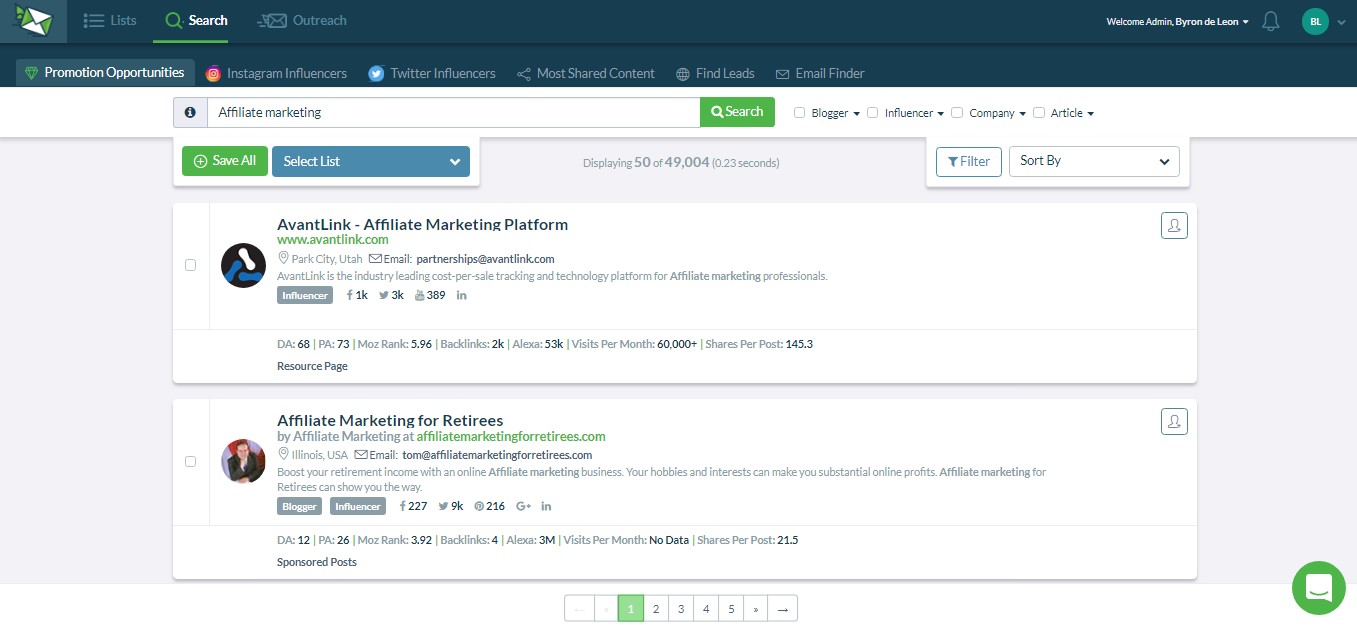The image size is (1357, 628).
Task: Select the Affiliate Marketing for Retirees checkbox
Action: pos(191,461)
